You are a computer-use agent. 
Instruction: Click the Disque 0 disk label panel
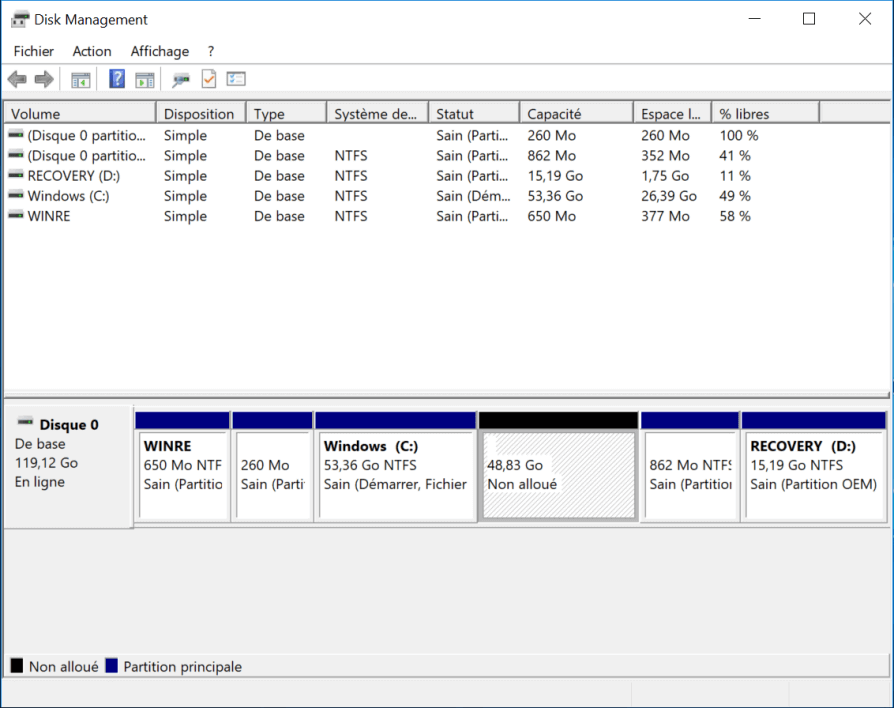pyautogui.click(x=68, y=465)
